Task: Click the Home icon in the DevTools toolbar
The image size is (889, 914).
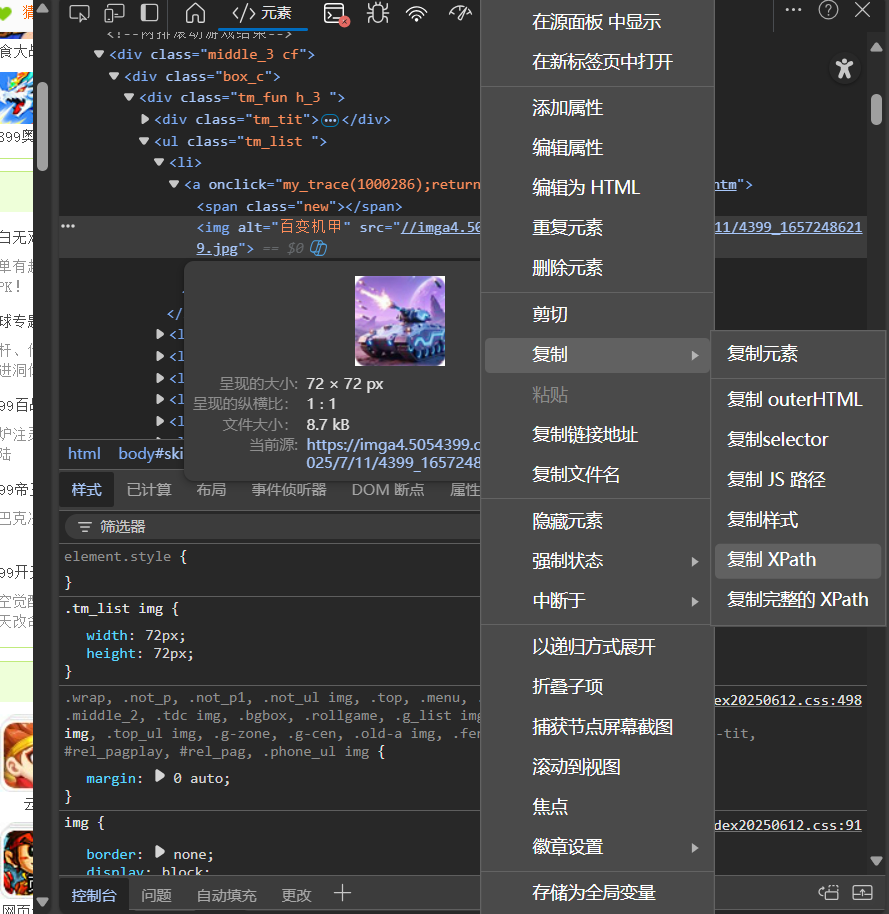Action: (x=195, y=14)
